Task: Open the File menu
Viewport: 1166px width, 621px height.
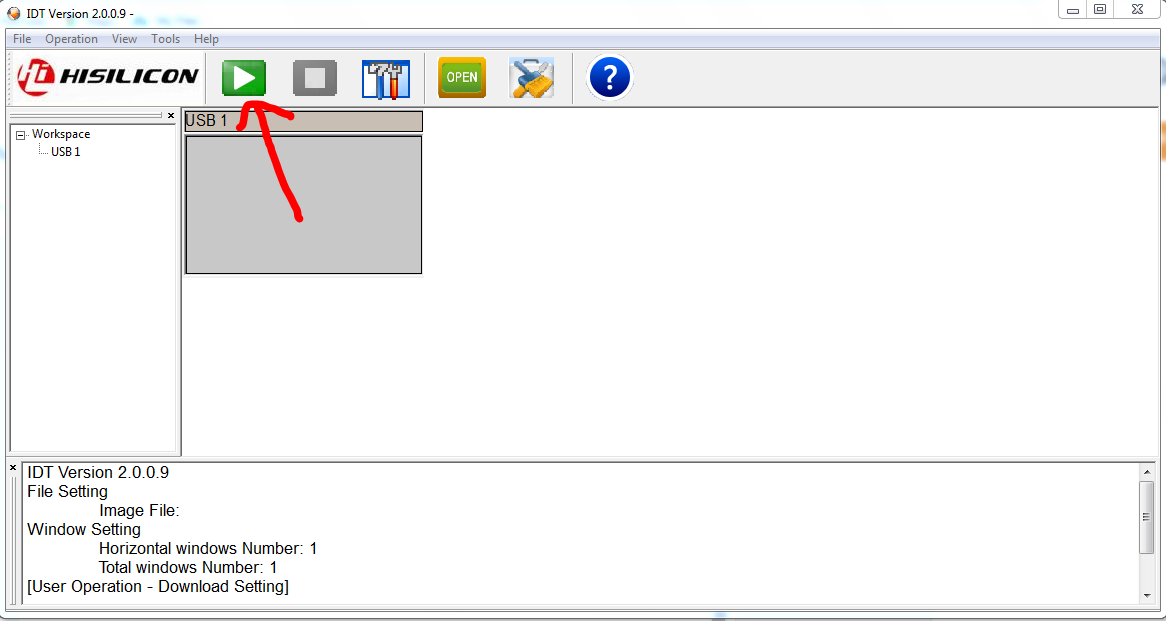Action: (x=22, y=39)
